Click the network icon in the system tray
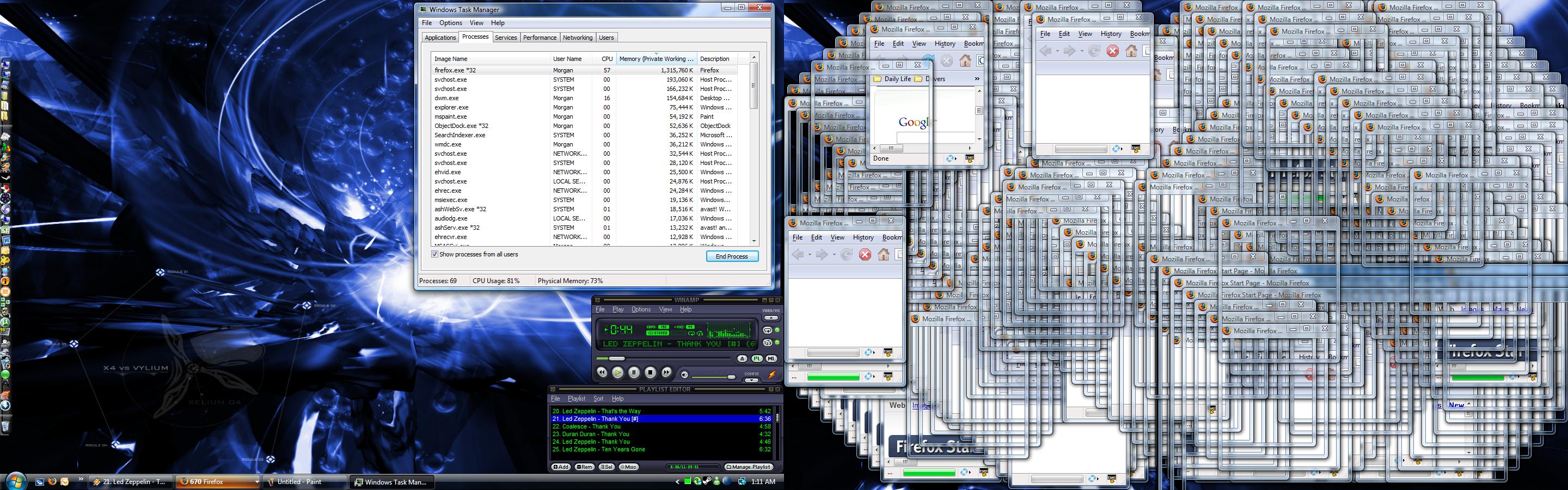Screen dimensions: 1568x490 point(742,481)
